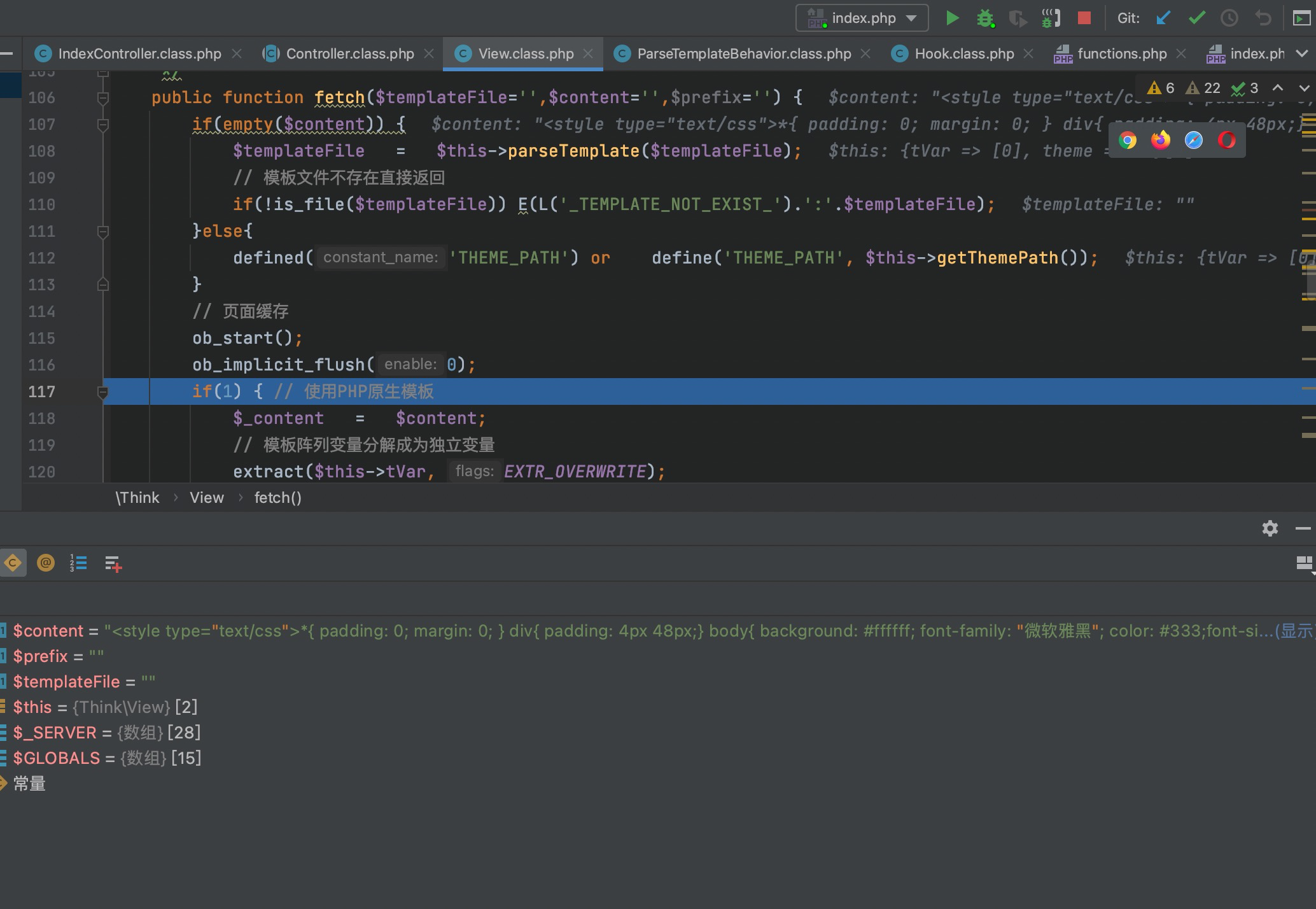Viewport: 1316px width, 909px height.
Task: Click the View breadcrumb
Action: coord(207,498)
